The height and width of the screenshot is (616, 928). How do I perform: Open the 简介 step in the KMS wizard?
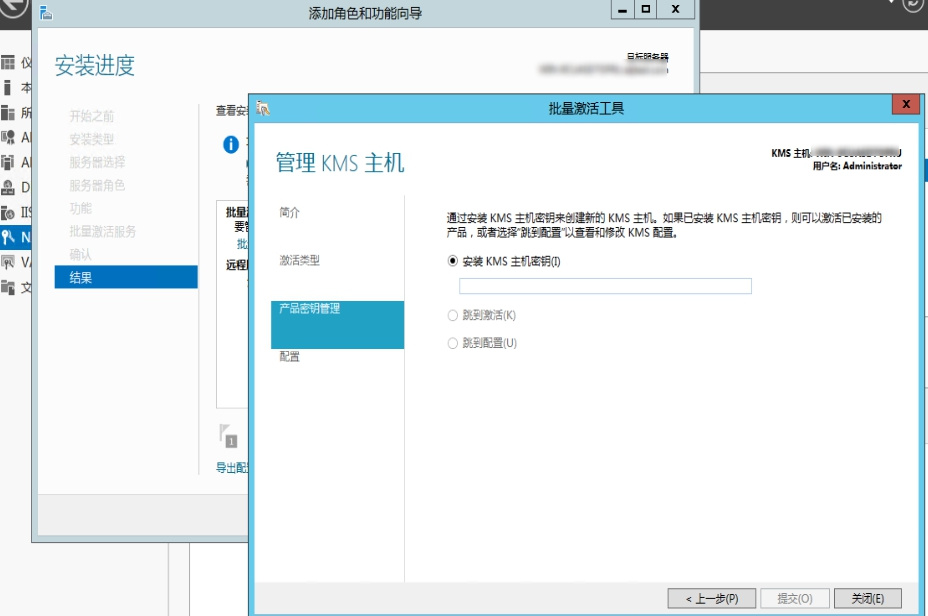pos(289,212)
